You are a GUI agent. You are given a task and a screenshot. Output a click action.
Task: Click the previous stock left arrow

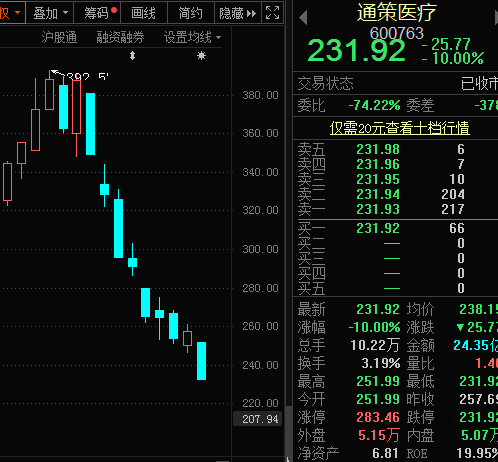coord(303,17)
